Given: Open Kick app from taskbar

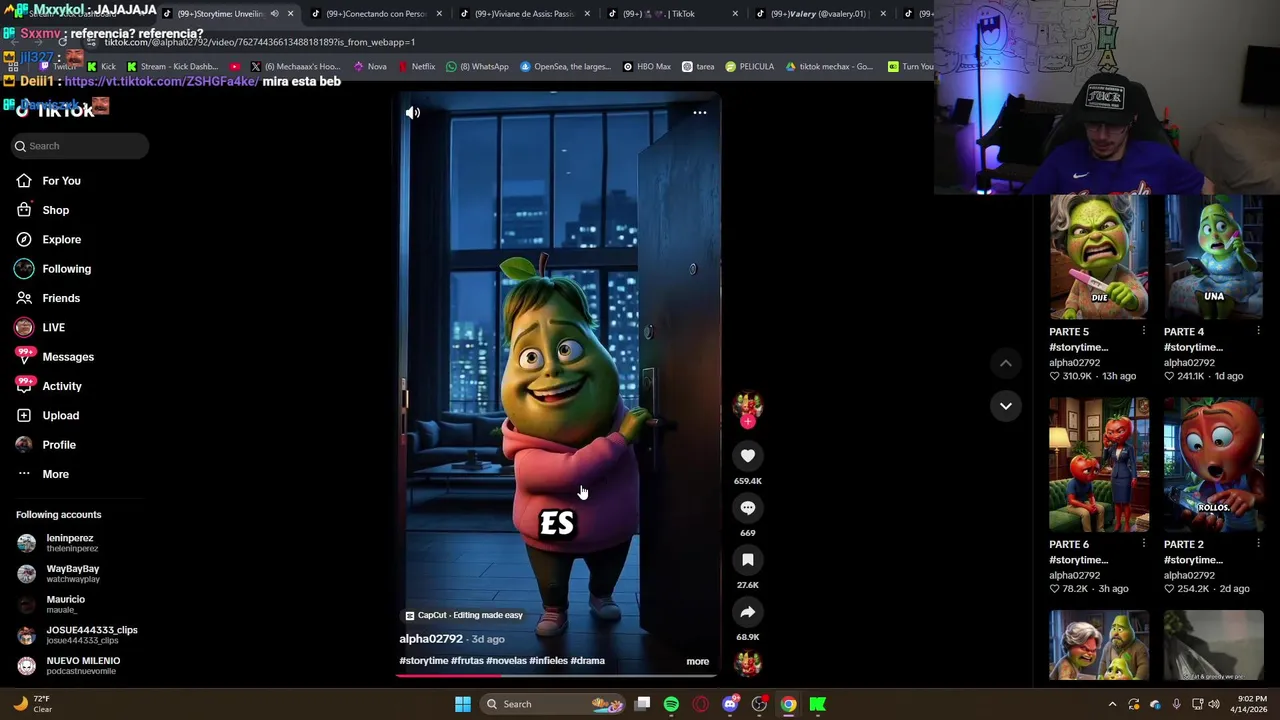Looking at the screenshot, I should tap(817, 704).
